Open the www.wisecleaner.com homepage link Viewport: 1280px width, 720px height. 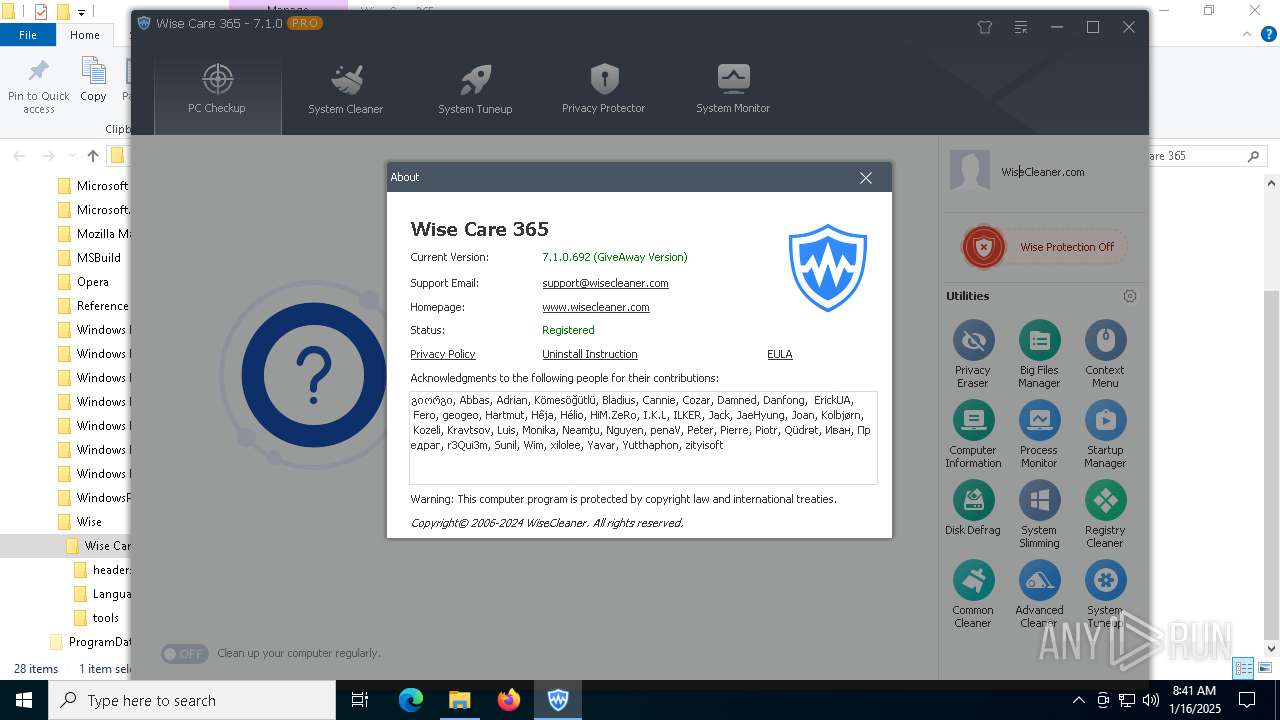596,307
